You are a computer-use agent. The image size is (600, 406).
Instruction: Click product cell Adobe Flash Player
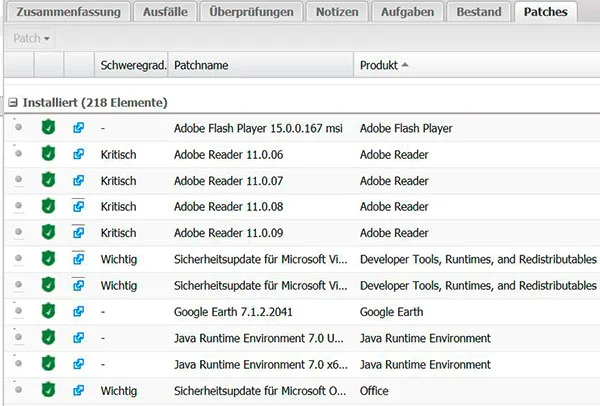(x=406, y=128)
